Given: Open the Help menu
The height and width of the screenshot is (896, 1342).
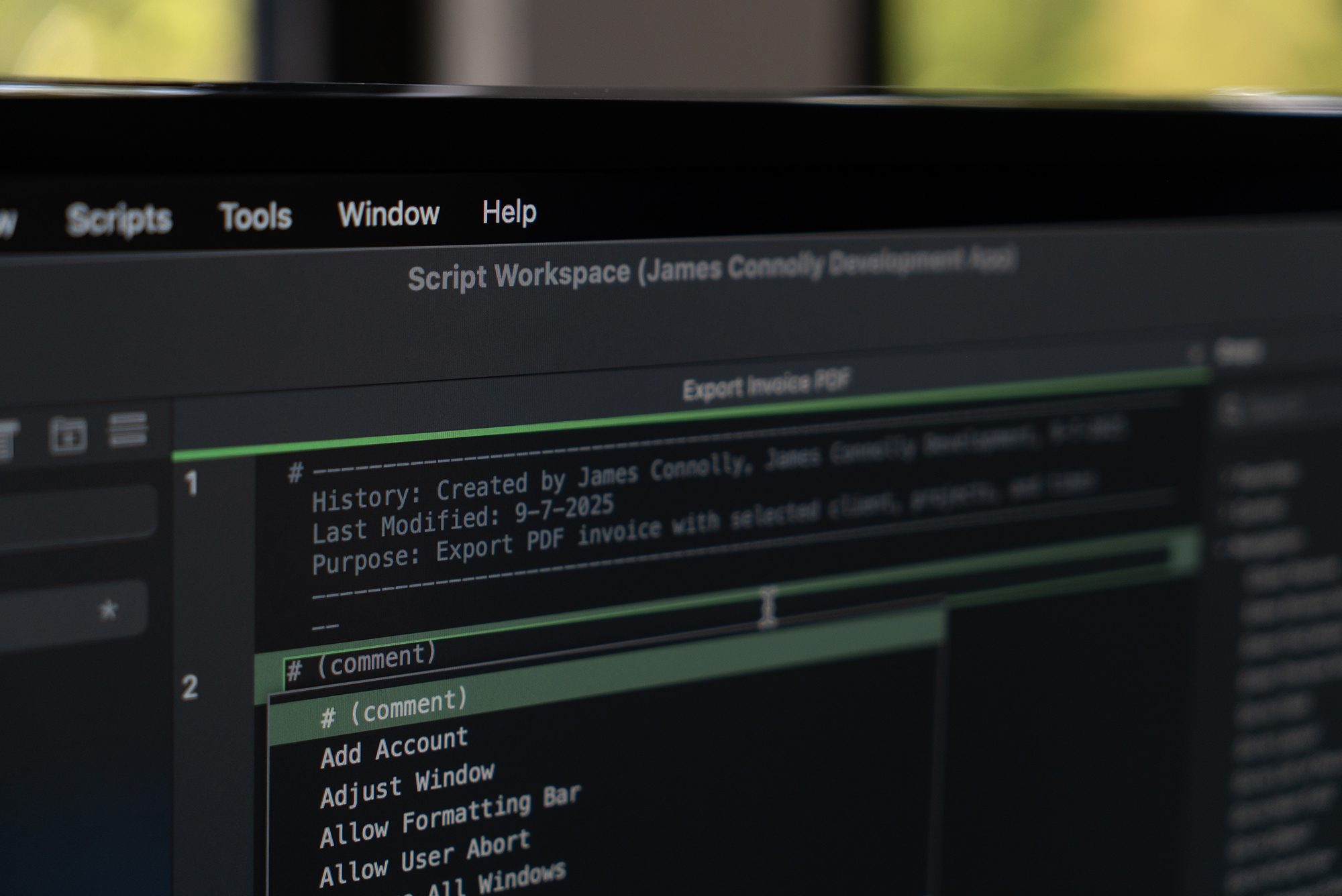Looking at the screenshot, I should [509, 212].
